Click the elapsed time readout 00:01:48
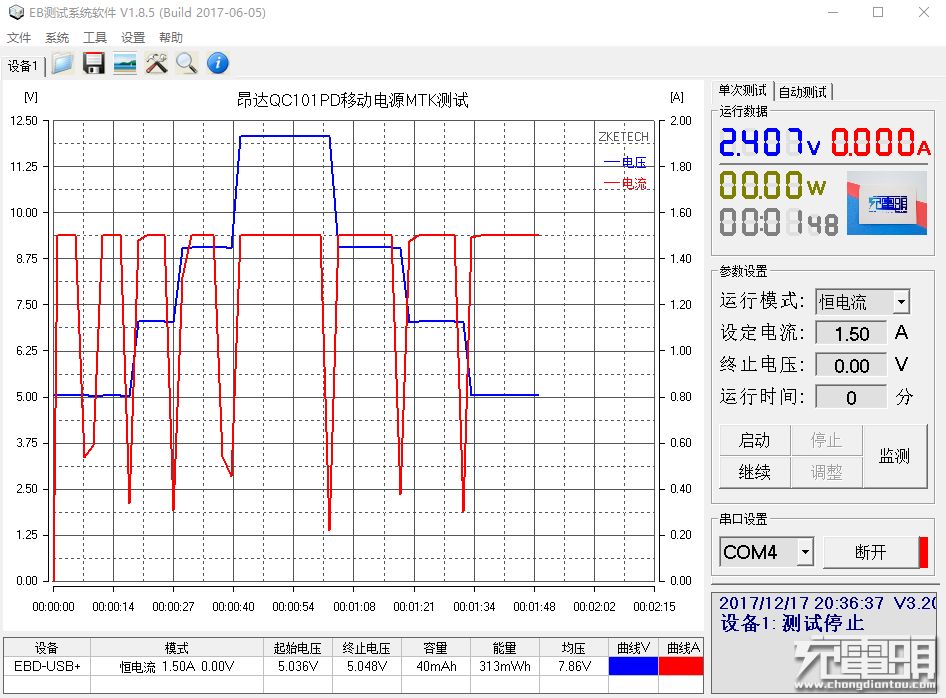 tap(778, 222)
